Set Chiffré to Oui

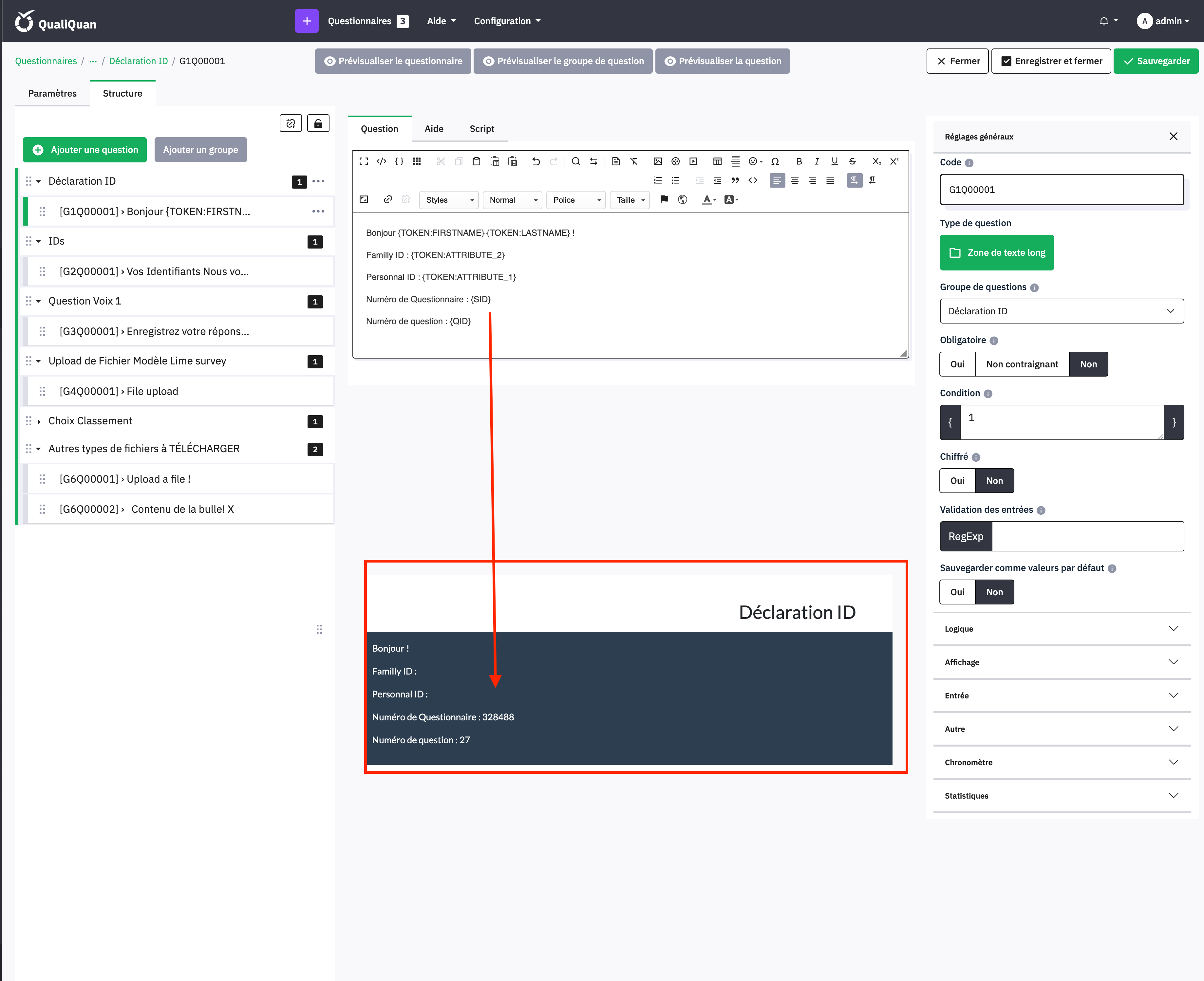(x=957, y=481)
